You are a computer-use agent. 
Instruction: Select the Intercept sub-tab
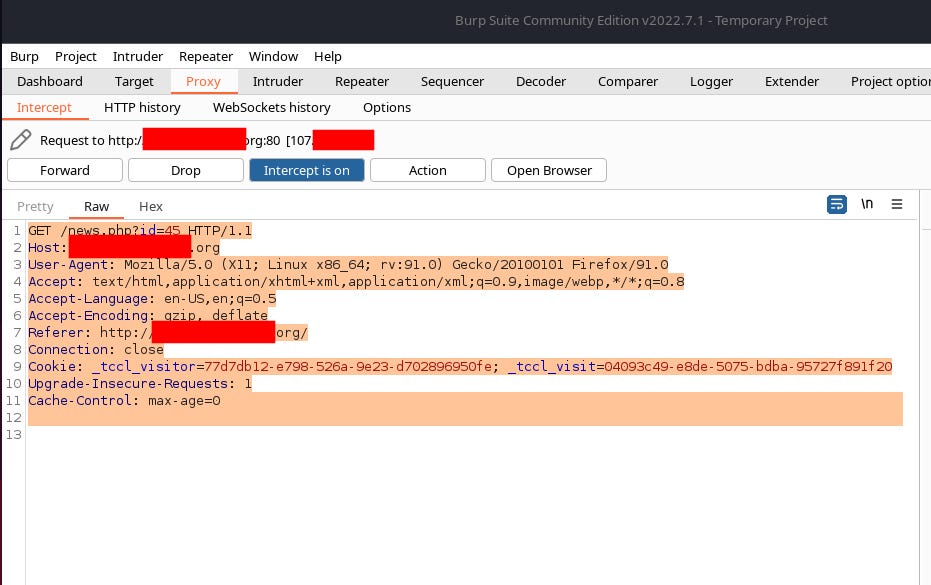[x=45, y=107]
